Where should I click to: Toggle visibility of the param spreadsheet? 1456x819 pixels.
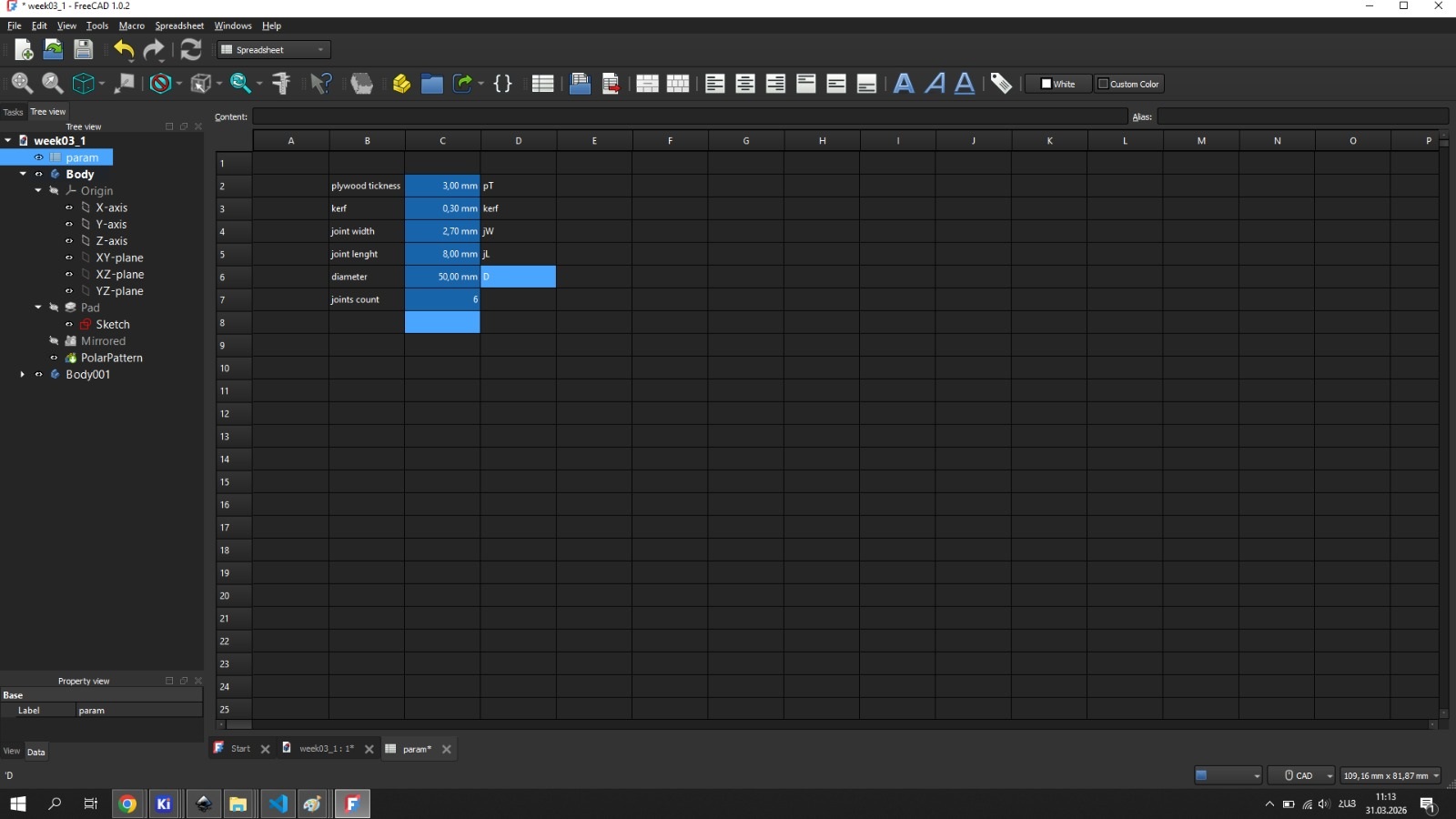pyautogui.click(x=38, y=157)
